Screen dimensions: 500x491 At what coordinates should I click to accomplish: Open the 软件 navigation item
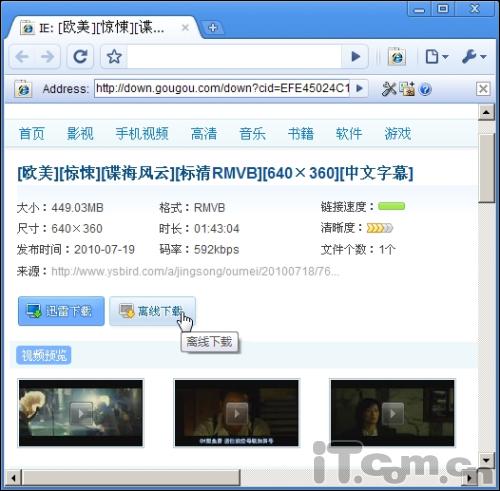click(349, 134)
